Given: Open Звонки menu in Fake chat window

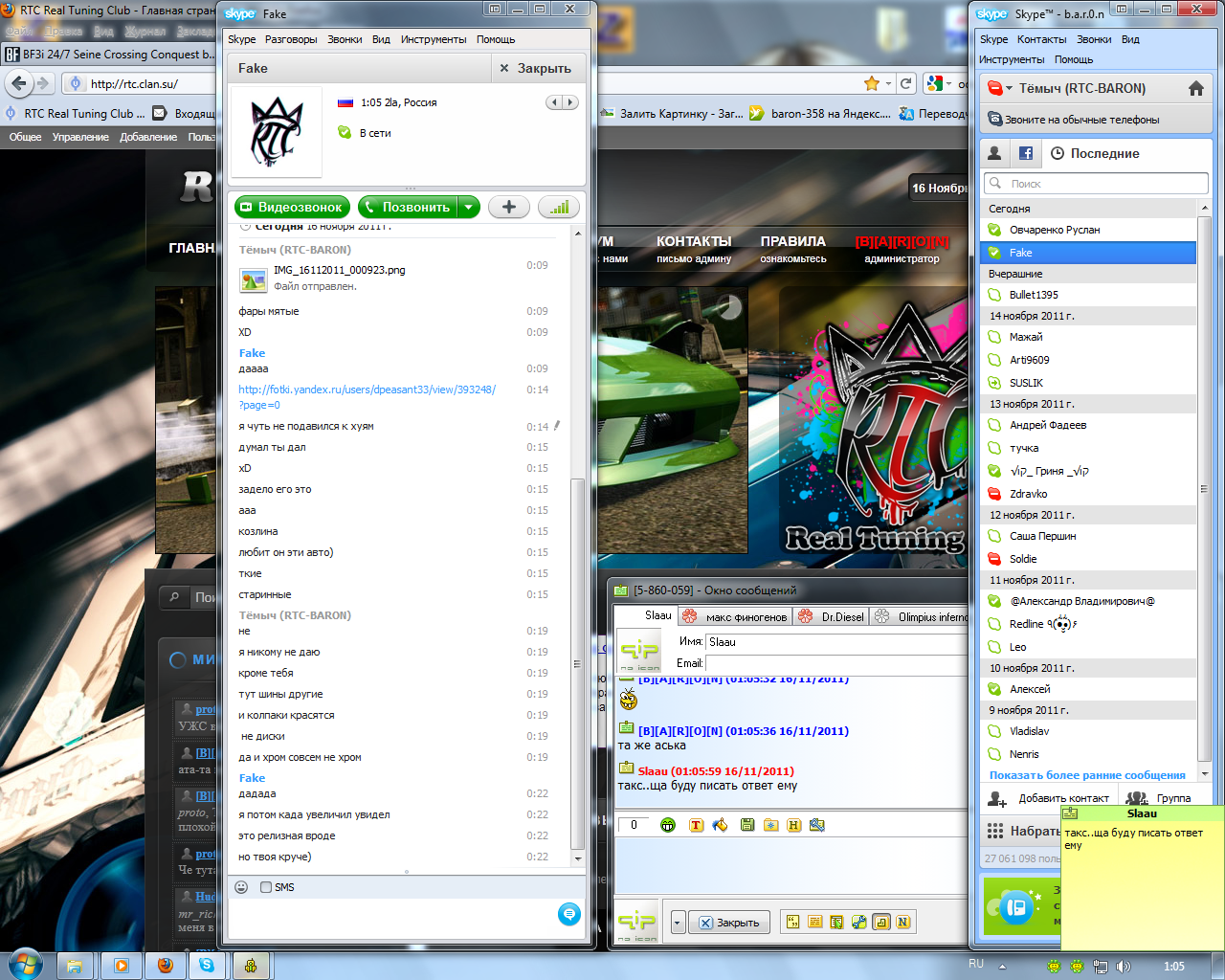Looking at the screenshot, I should coord(345,39).
